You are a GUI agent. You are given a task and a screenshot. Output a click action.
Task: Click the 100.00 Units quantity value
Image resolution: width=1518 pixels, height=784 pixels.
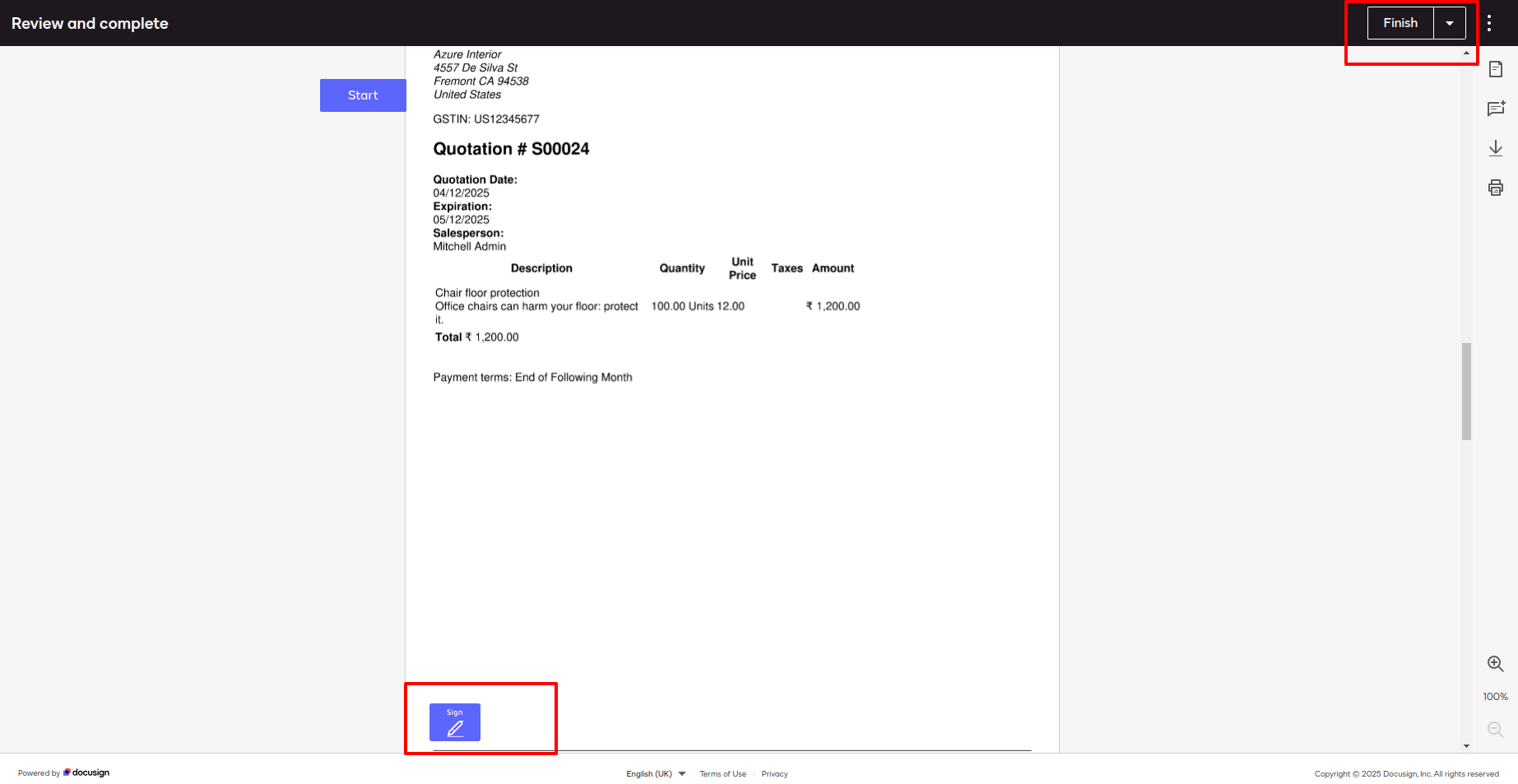[x=682, y=306]
